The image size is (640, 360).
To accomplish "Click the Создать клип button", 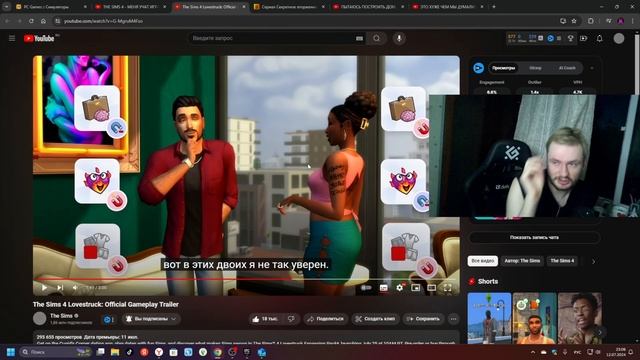I will click(x=375, y=319).
